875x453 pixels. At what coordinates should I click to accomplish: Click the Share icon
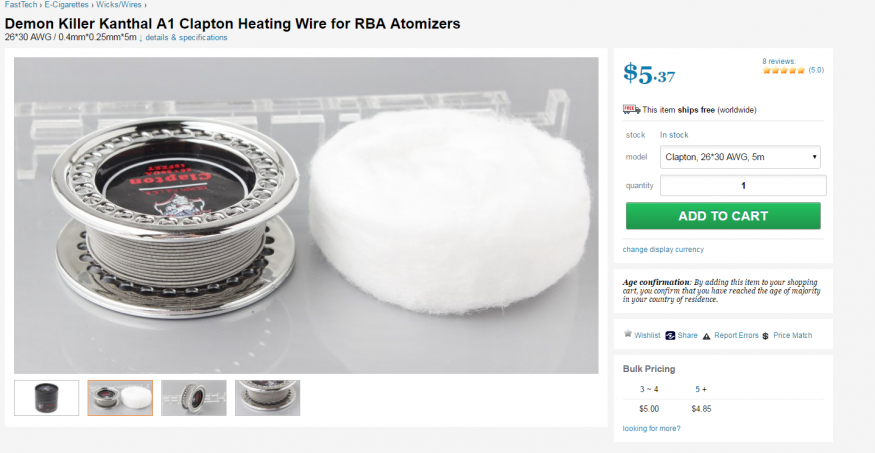670,336
